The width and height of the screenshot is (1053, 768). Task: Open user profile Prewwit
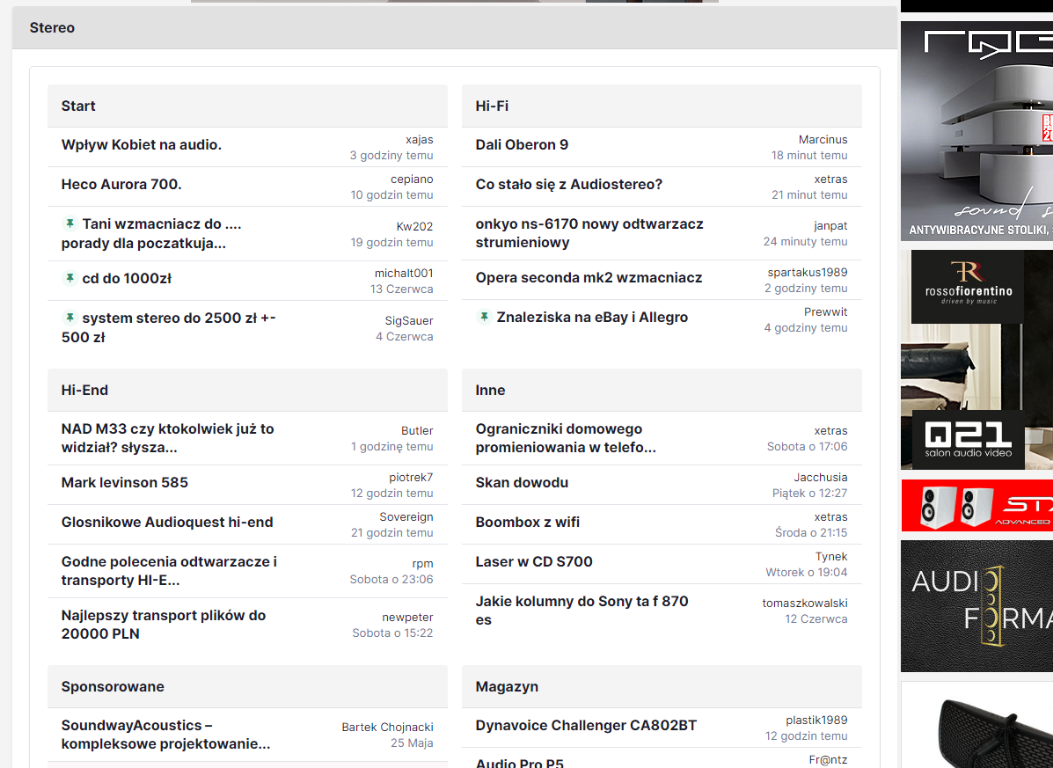[x=825, y=312]
